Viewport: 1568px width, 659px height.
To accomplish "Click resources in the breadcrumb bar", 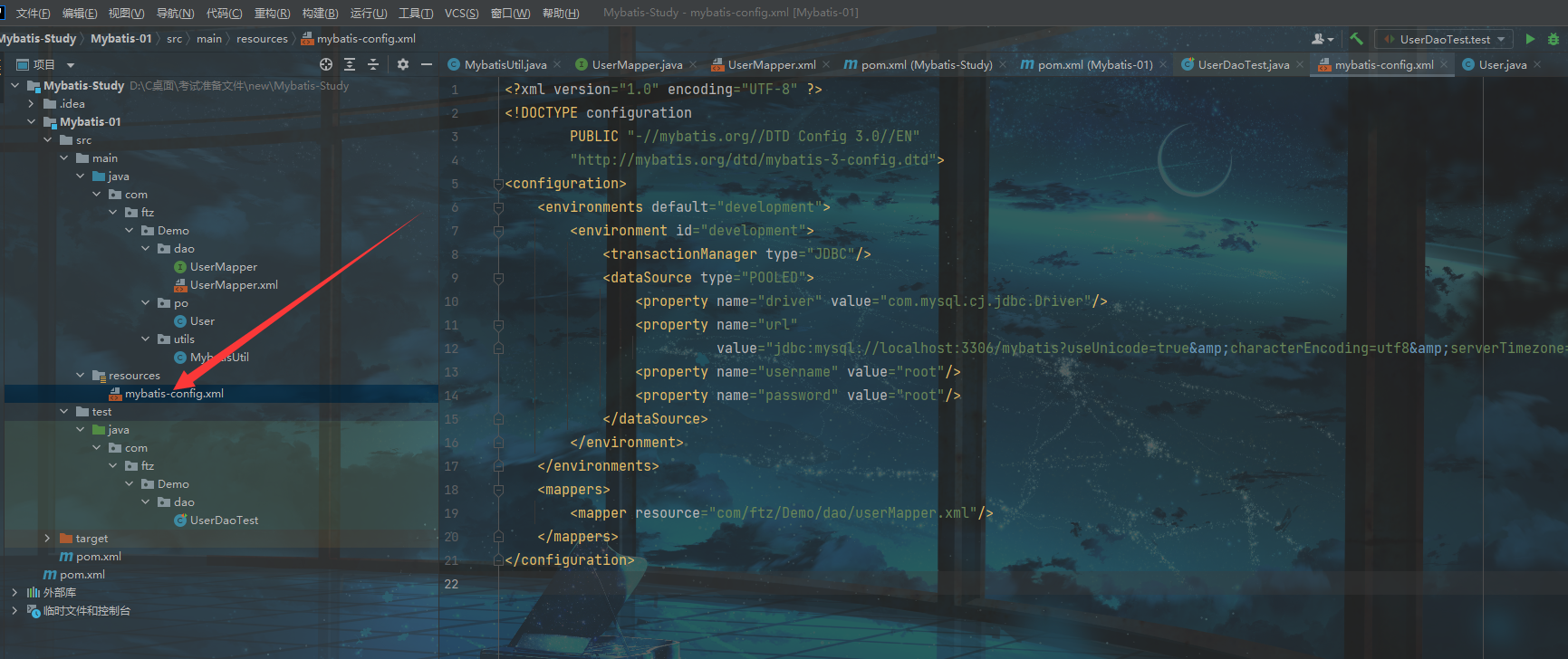I will pyautogui.click(x=262, y=39).
